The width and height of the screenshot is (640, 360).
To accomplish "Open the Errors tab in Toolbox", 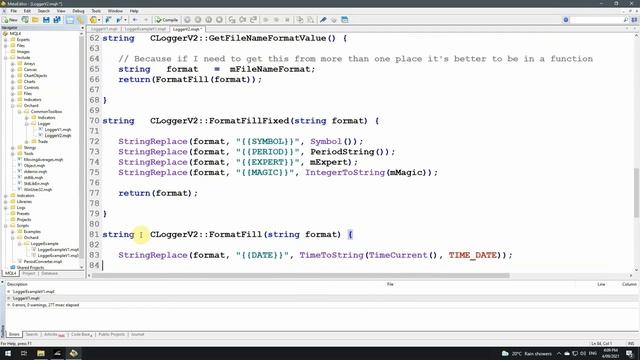I will [14, 334].
